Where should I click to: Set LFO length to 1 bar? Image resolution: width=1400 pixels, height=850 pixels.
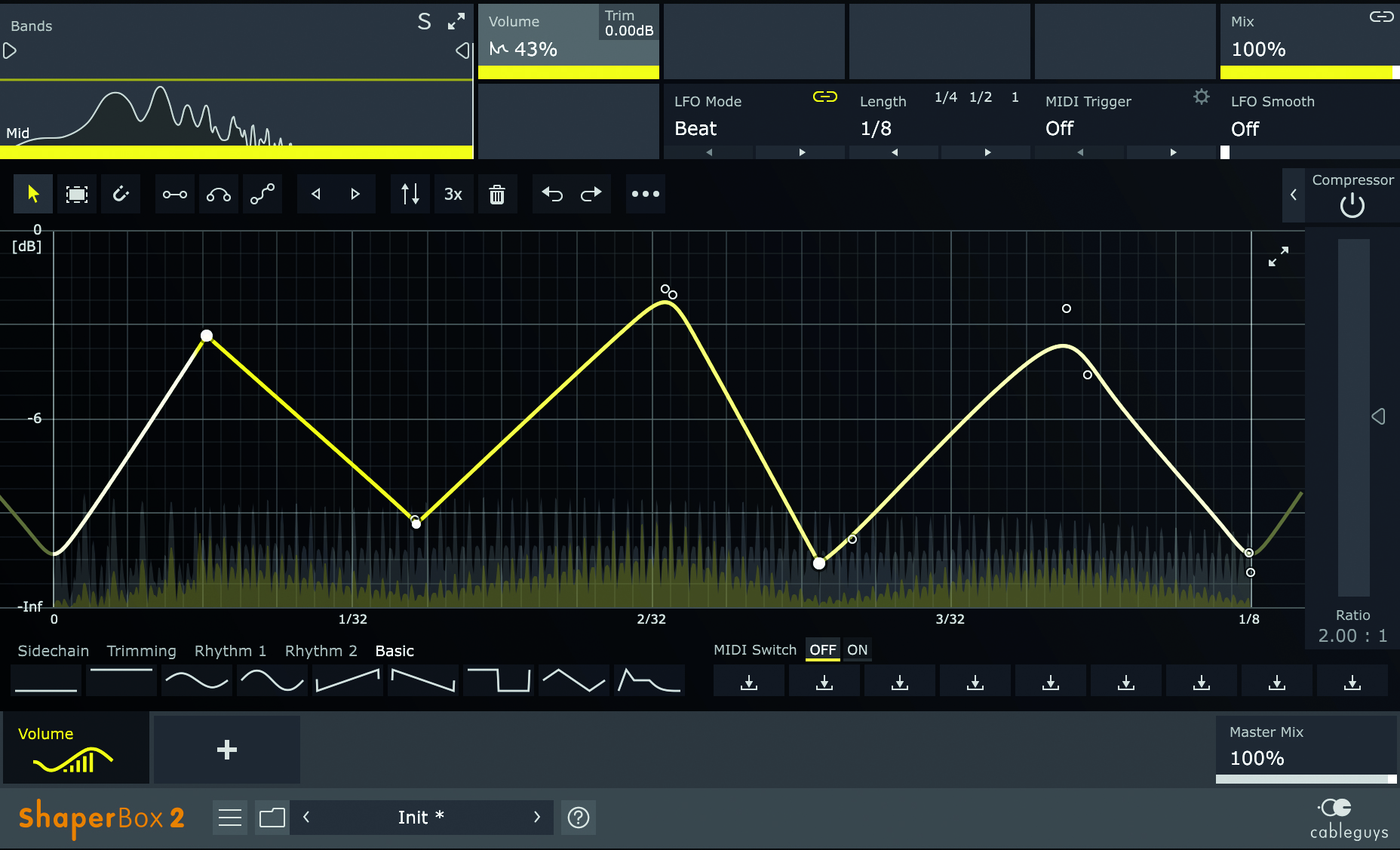click(1015, 97)
